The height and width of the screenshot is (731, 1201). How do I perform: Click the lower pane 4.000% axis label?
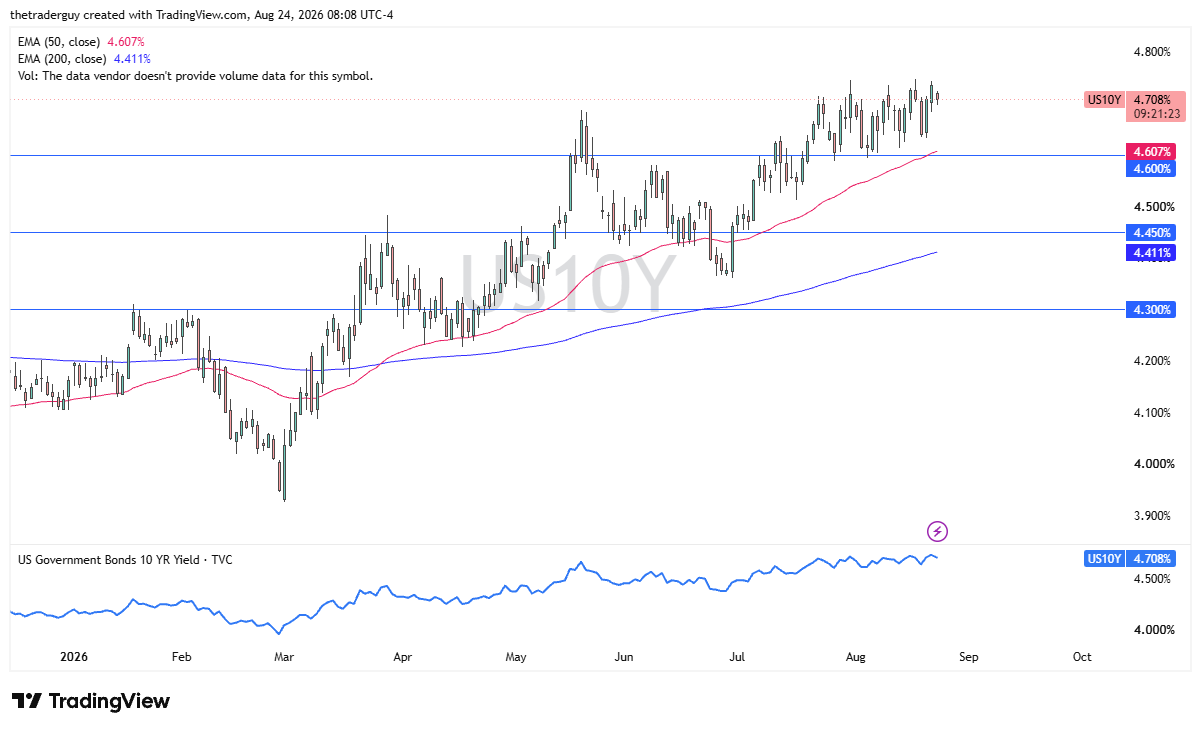(x=1152, y=630)
